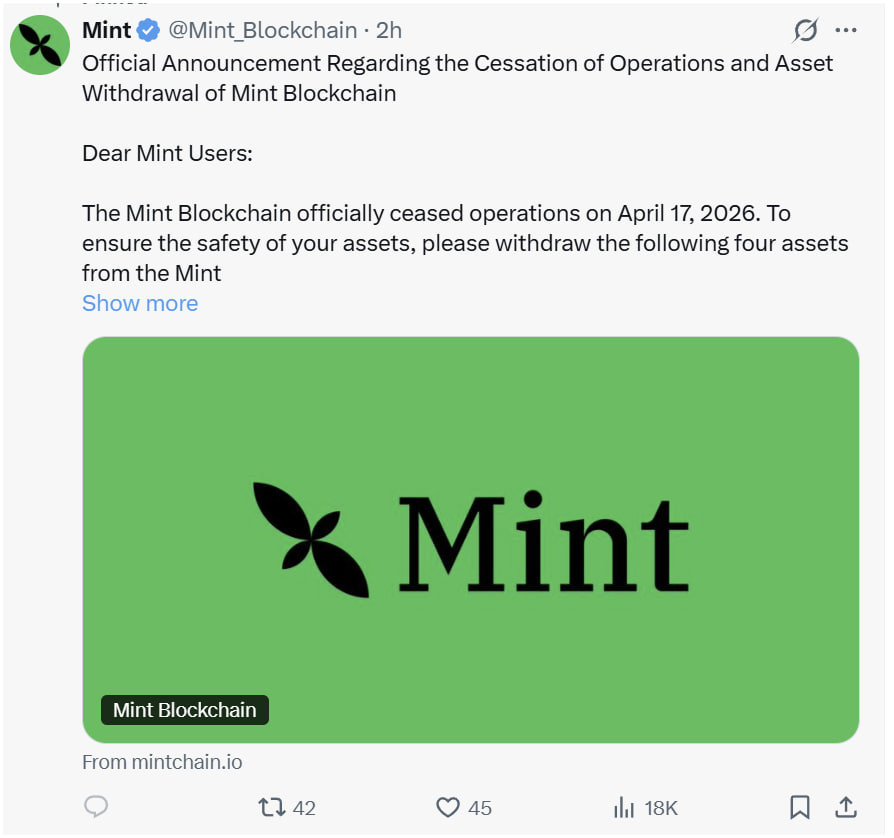Screen dimensions: 894x838
Task: Click the blue verified badge
Action: (149, 31)
